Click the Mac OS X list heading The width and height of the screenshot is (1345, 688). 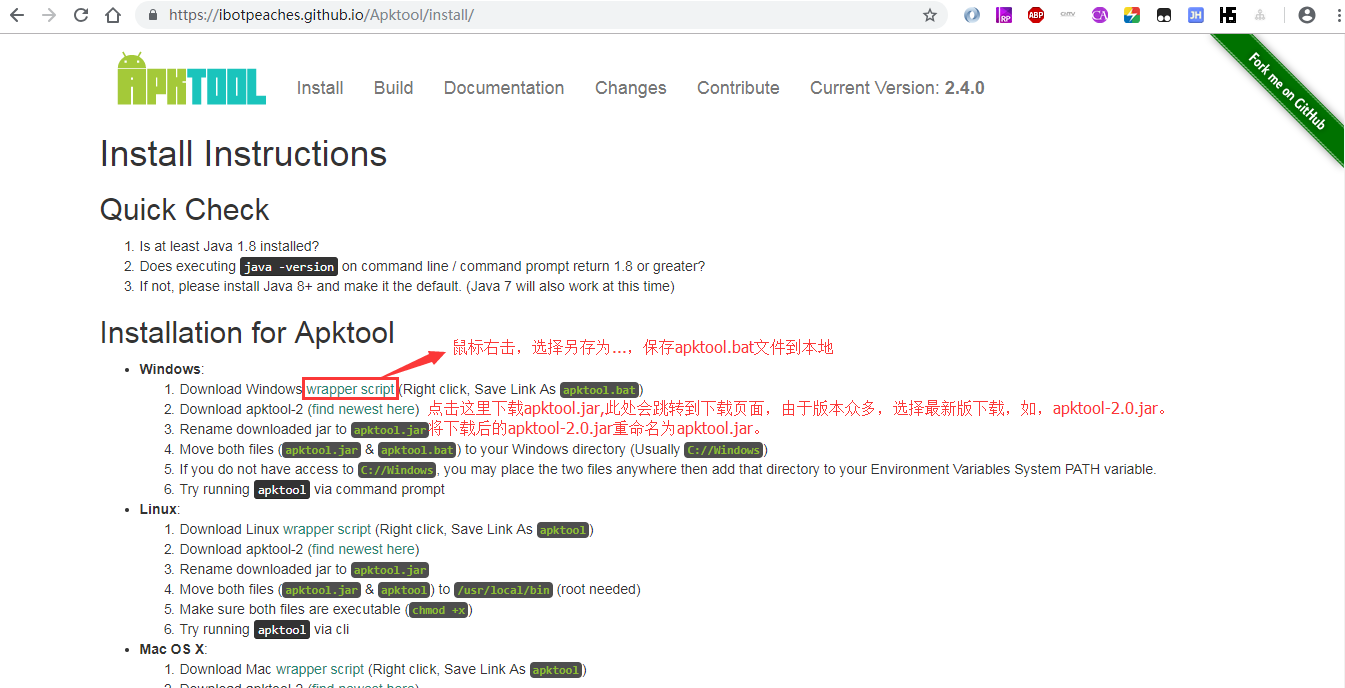172,649
